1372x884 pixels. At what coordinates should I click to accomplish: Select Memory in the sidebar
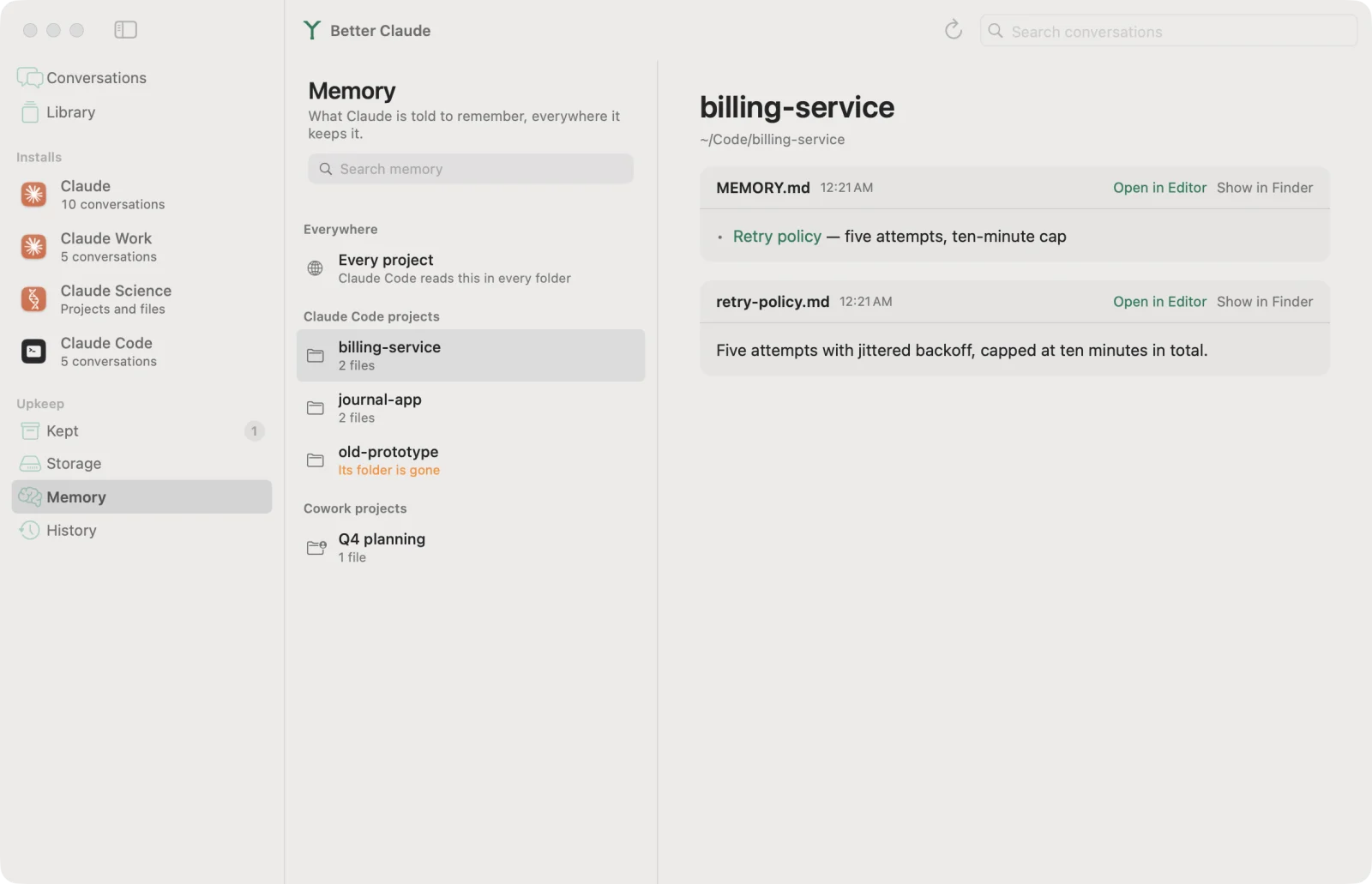(141, 496)
